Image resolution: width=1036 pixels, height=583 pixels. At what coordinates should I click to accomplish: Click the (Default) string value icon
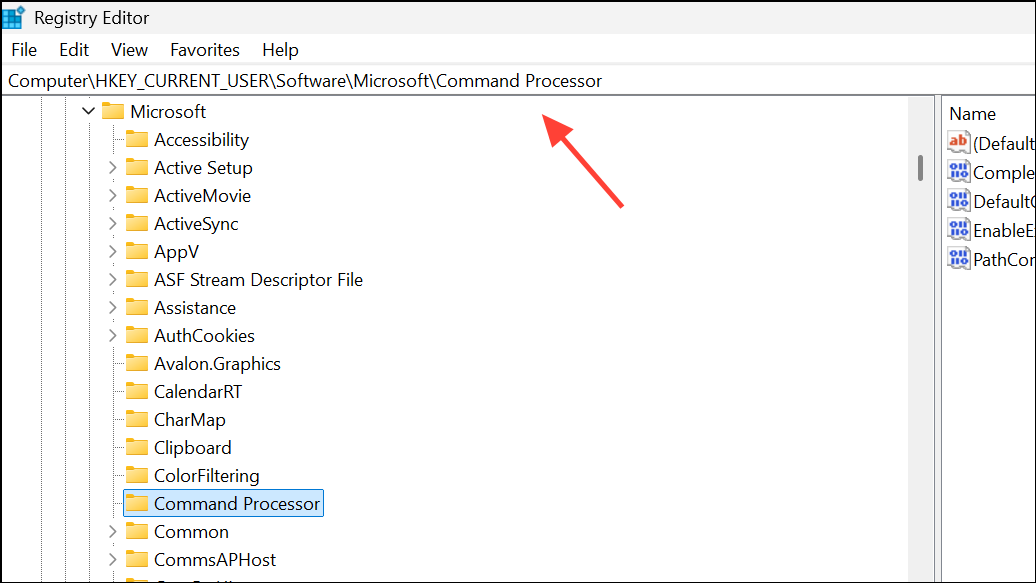[x=959, y=142]
